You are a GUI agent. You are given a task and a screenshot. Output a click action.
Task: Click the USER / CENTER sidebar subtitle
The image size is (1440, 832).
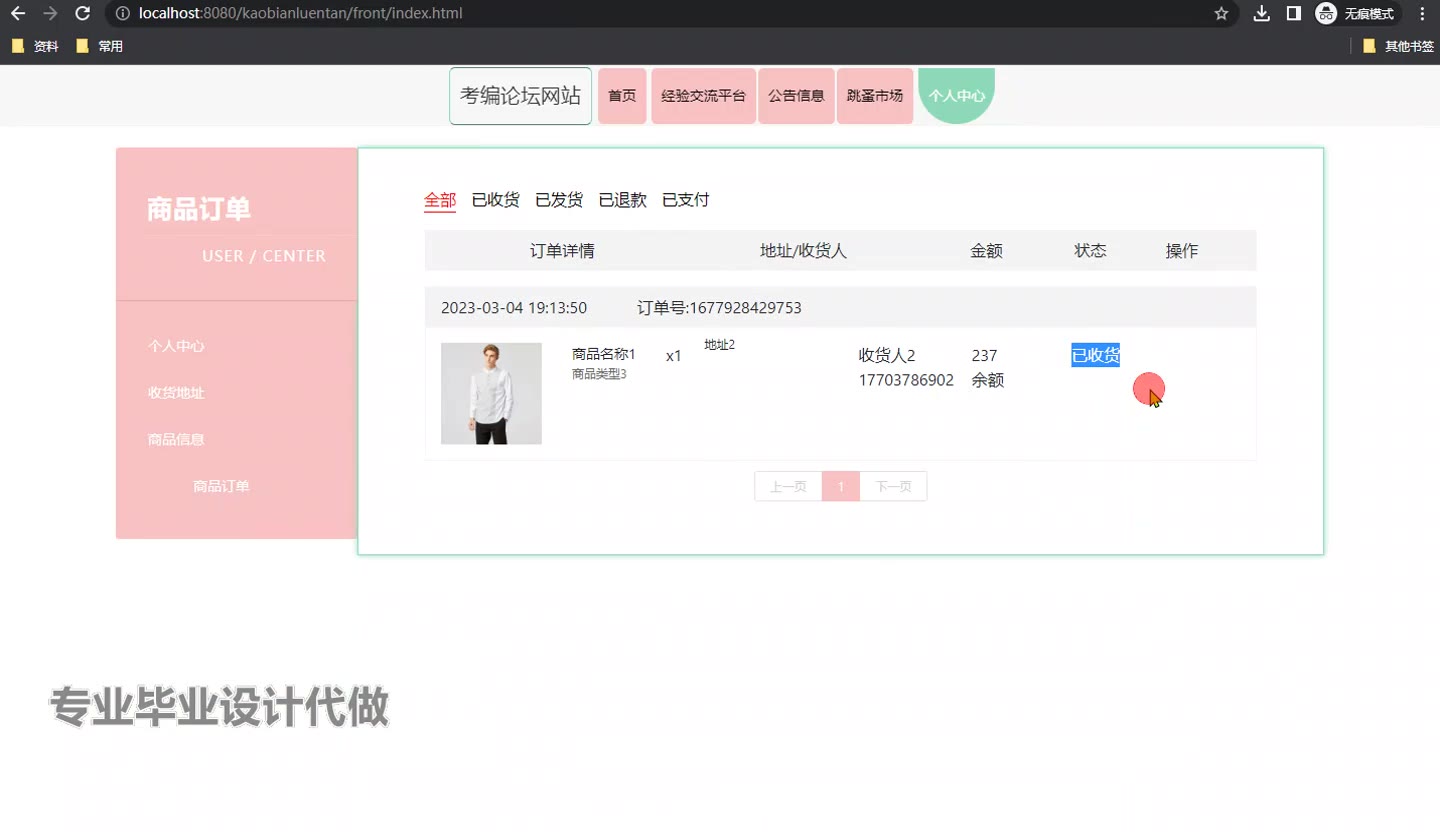pyautogui.click(x=264, y=256)
